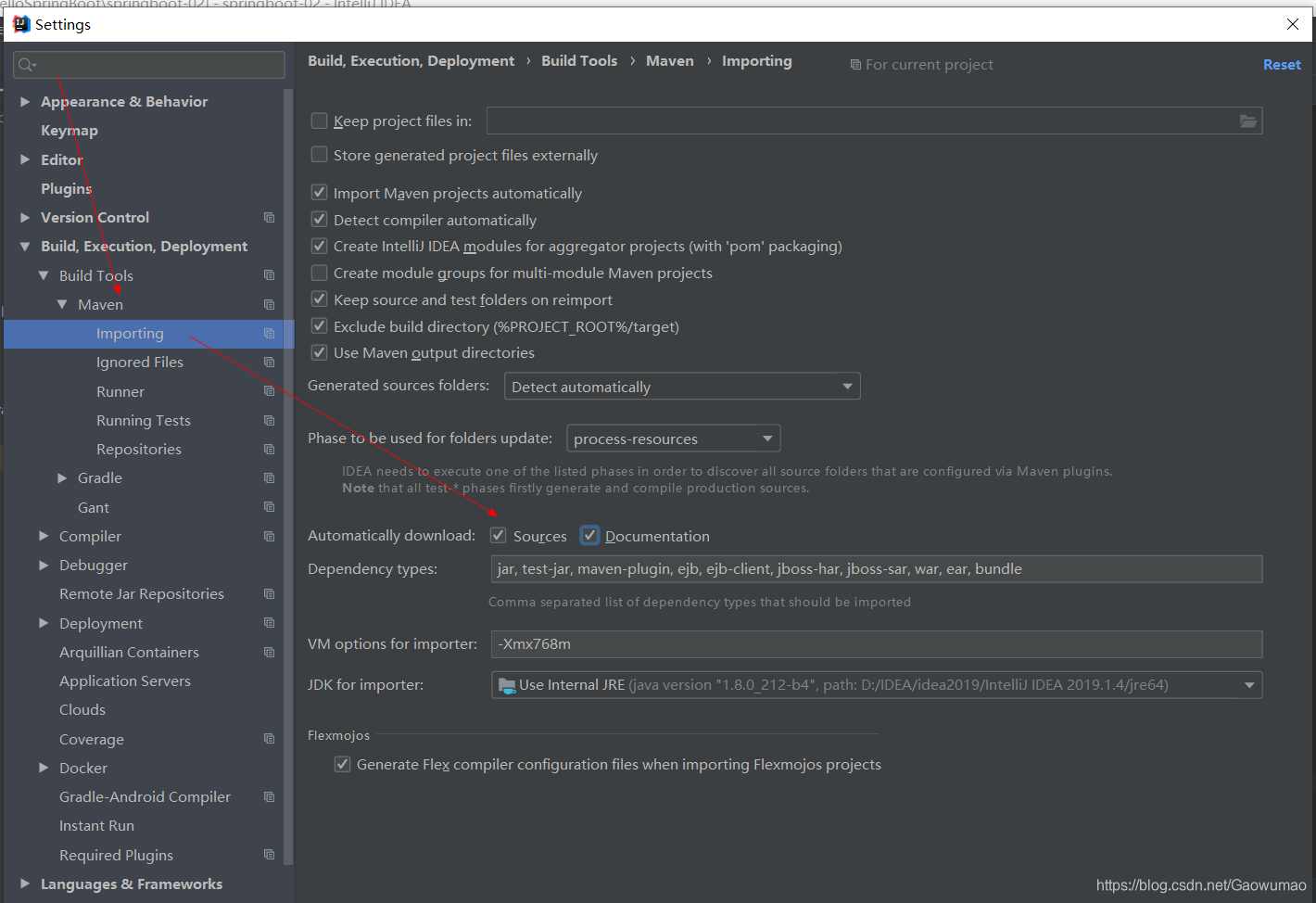Click the project-level icon beside Runner

point(269,391)
